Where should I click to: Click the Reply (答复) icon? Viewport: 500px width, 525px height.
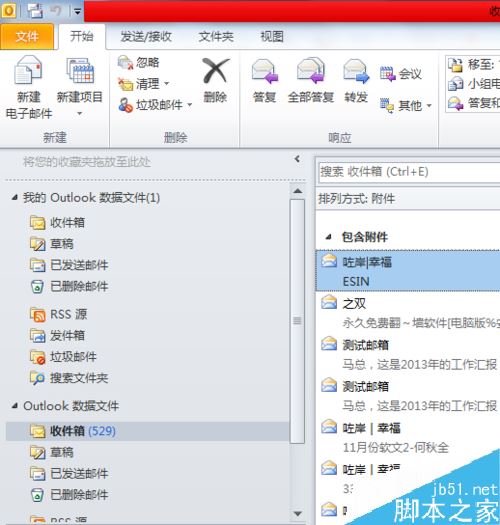pyautogui.click(x=265, y=71)
